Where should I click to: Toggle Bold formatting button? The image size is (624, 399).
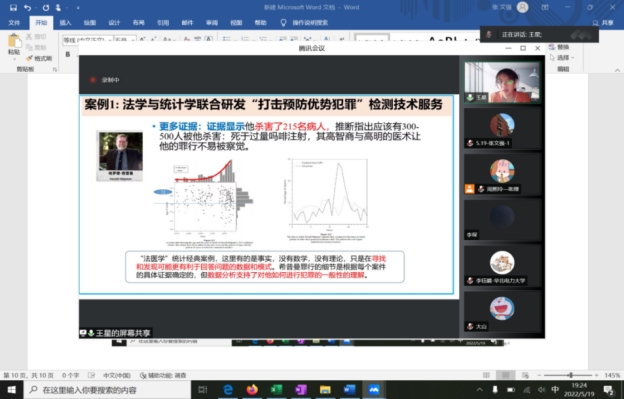point(68,54)
